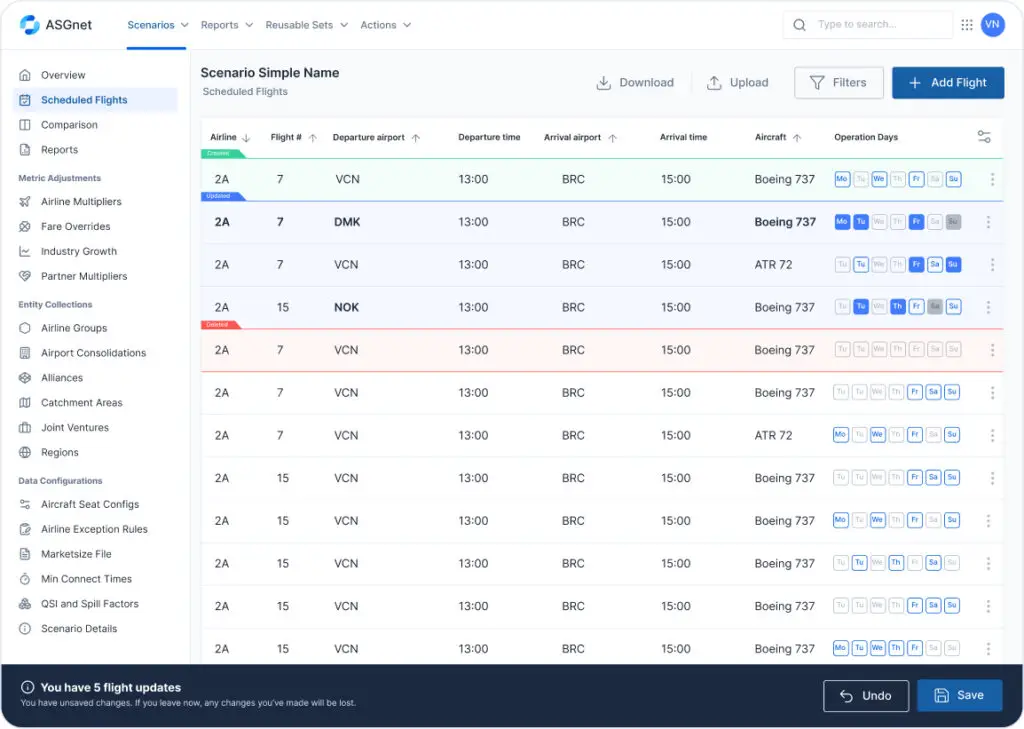1024x729 pixels.
Task: Click the ASGnet logo icon
Action: 30,25
